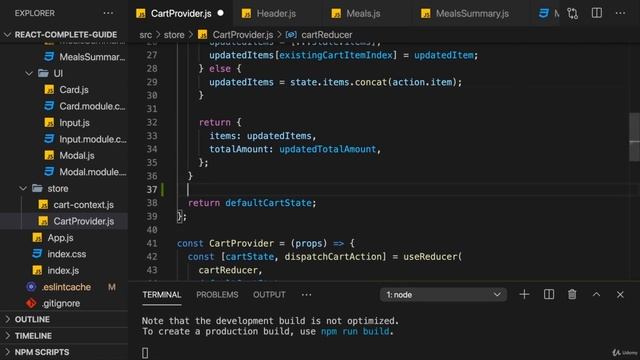This screenshot has width=640, height=360.
Task: Collapse the REACT-COMPLETE-GUIDE root section
Action: point(7,35)
